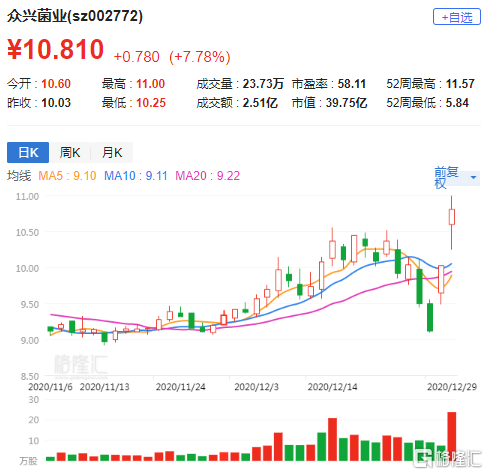Switch to the 日K daily chart tab
The image size is (488, 475).
28,153
